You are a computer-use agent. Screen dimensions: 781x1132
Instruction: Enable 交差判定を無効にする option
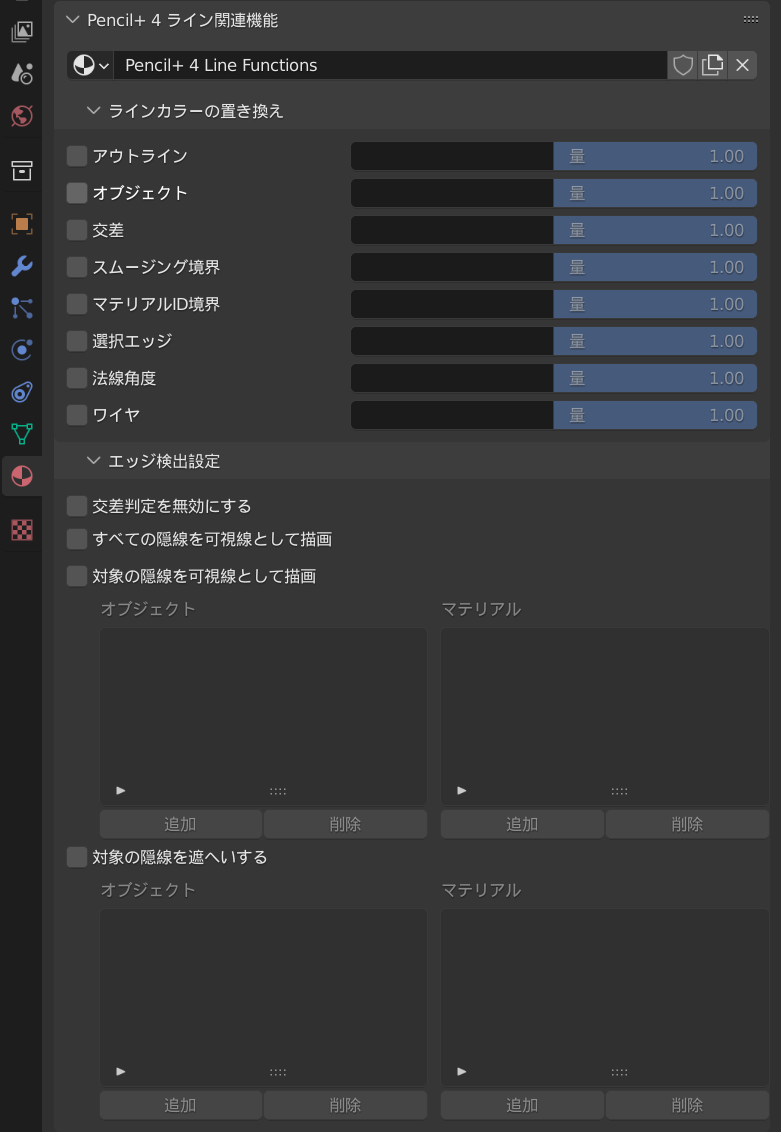[x=77, y=506]
